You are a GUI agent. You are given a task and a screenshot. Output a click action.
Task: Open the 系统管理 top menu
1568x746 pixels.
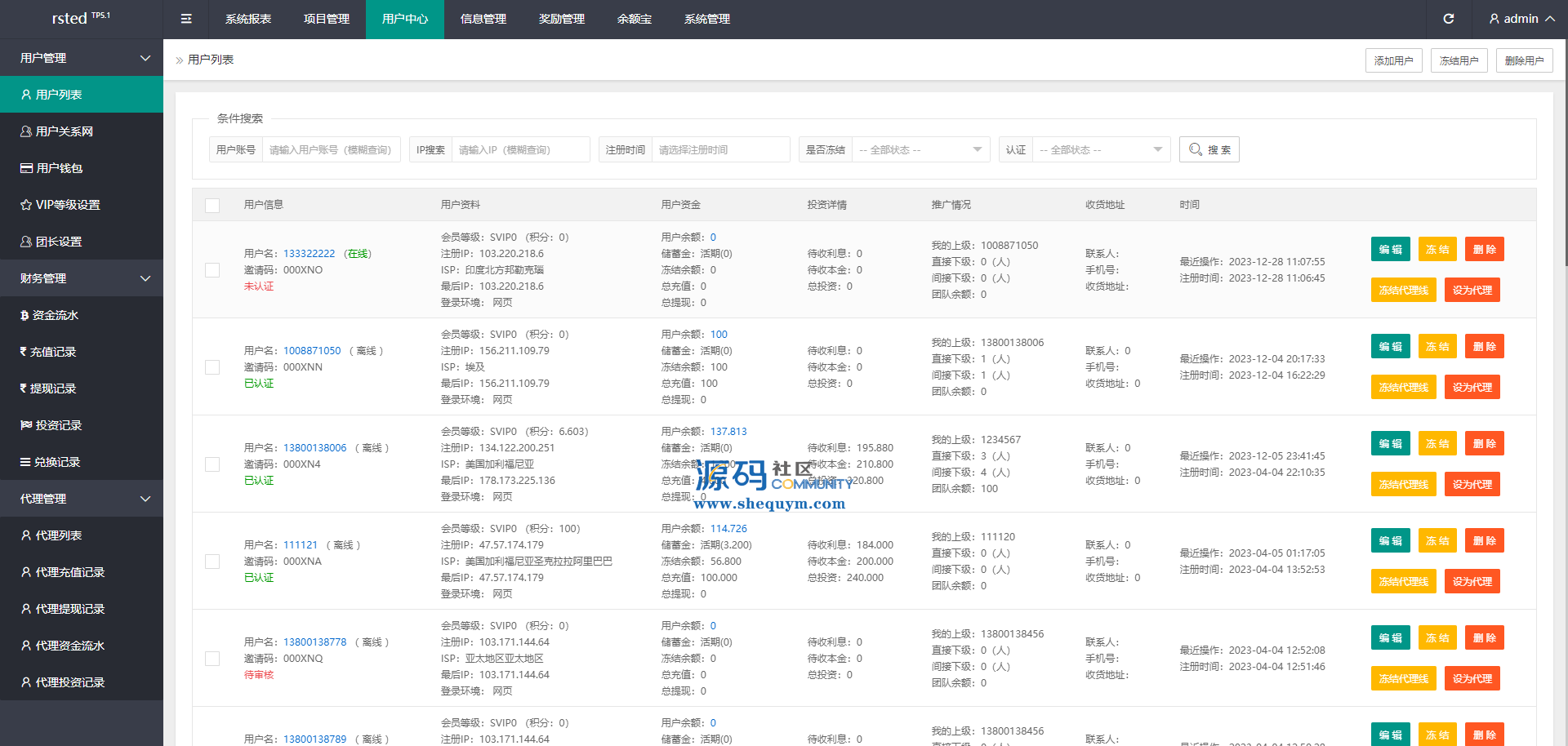click(707, 19)
